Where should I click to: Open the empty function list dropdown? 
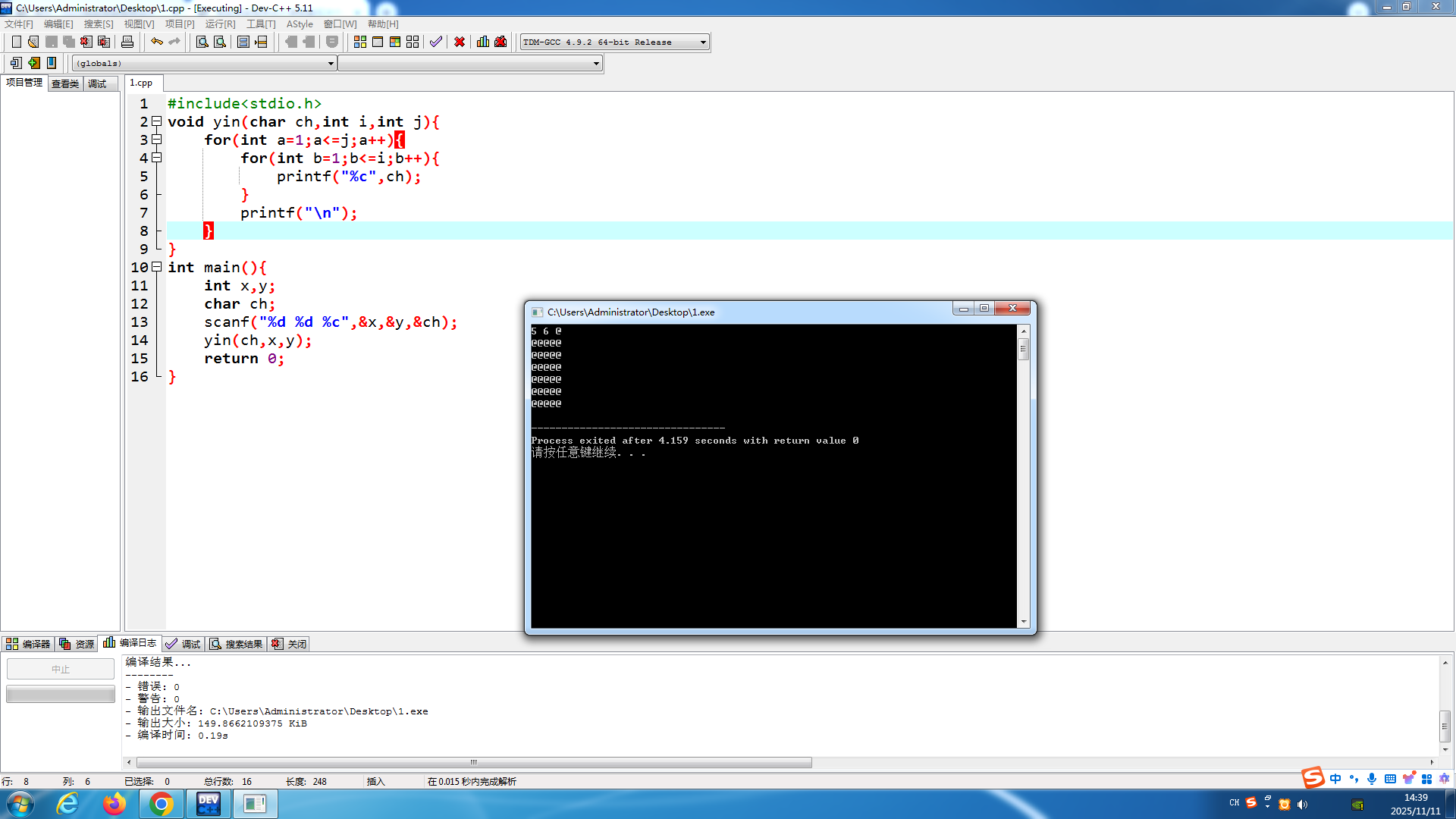click(x=596, y=64)
